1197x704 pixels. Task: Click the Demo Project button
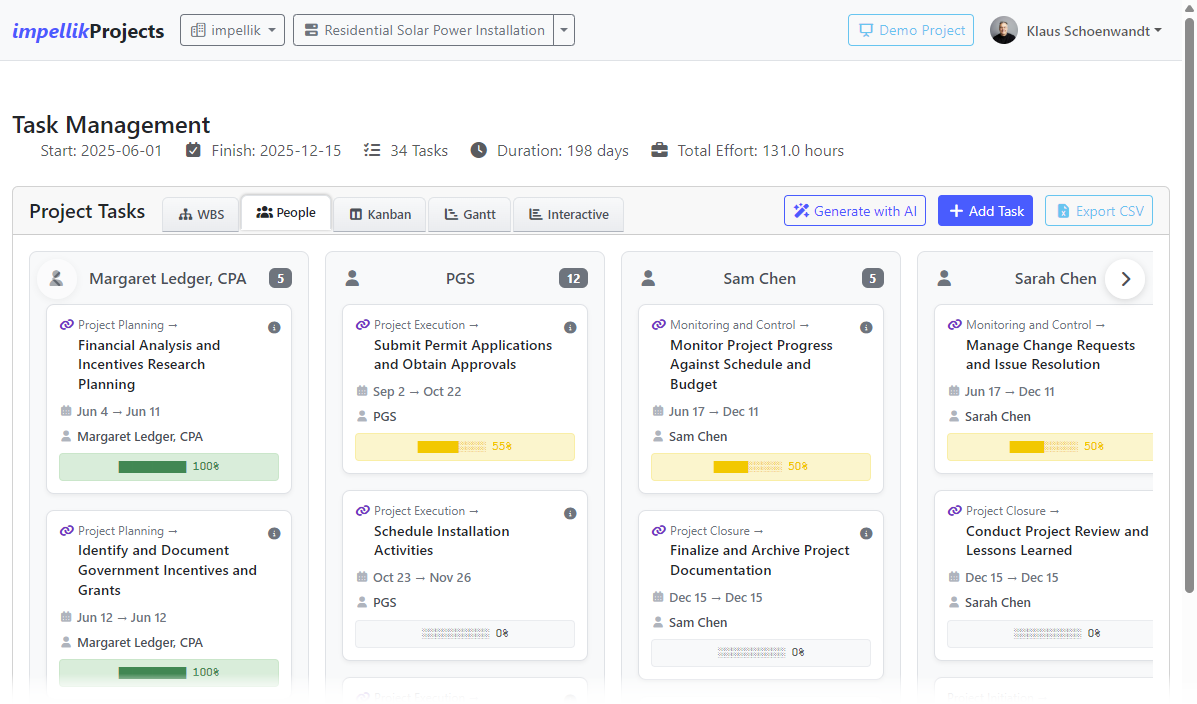[911, 31]
